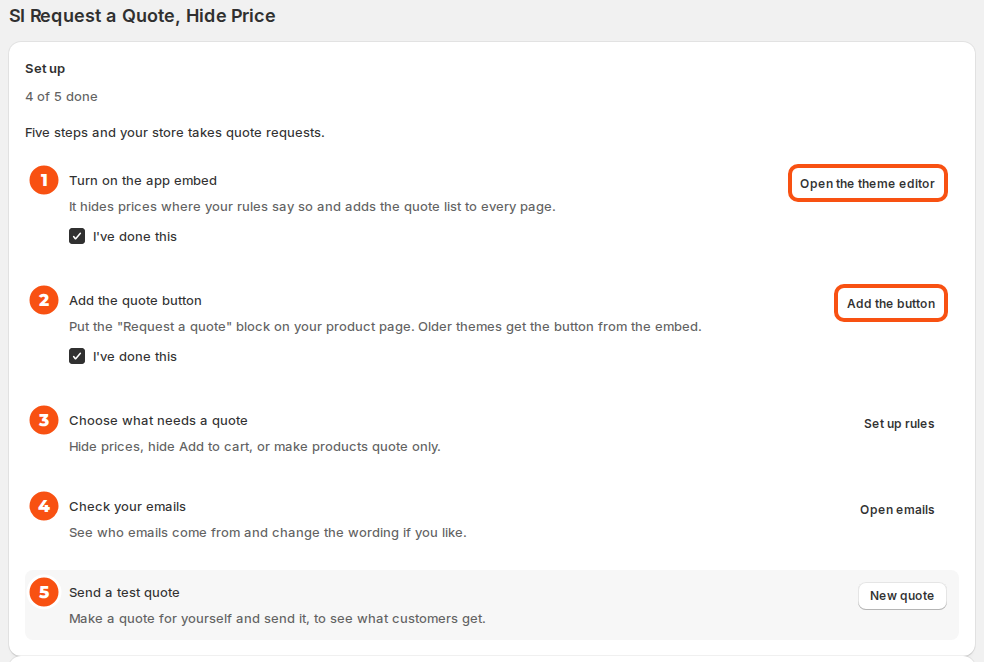984x662 pixels.
Task: Select the step 4 number badge
Action: point(44,506)
